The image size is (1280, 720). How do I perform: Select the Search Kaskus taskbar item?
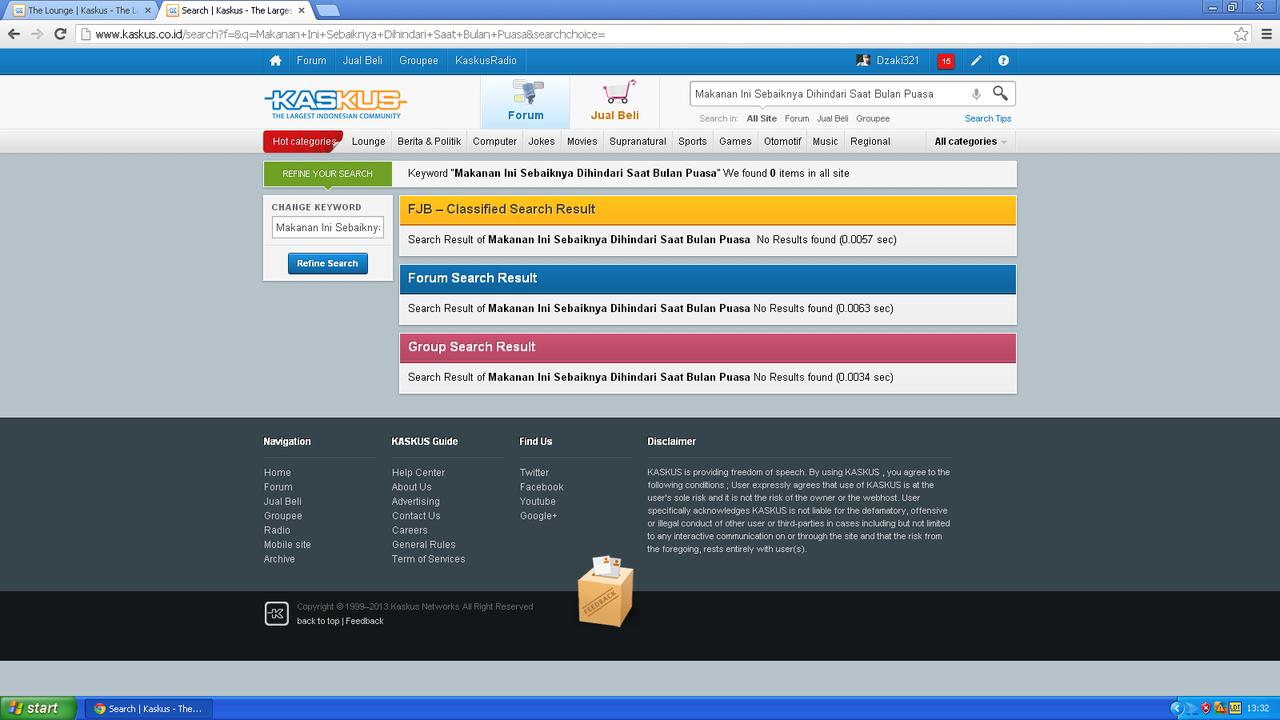(x=149, y=708)
